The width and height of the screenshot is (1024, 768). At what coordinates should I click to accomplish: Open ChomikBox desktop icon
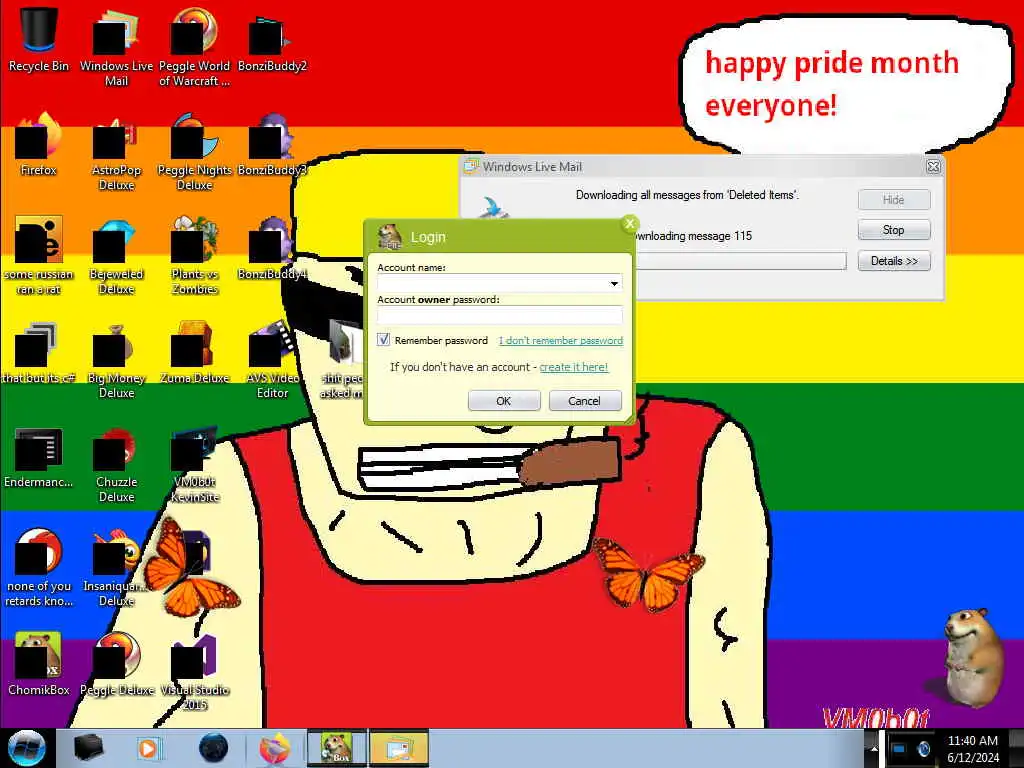(39, 664)
